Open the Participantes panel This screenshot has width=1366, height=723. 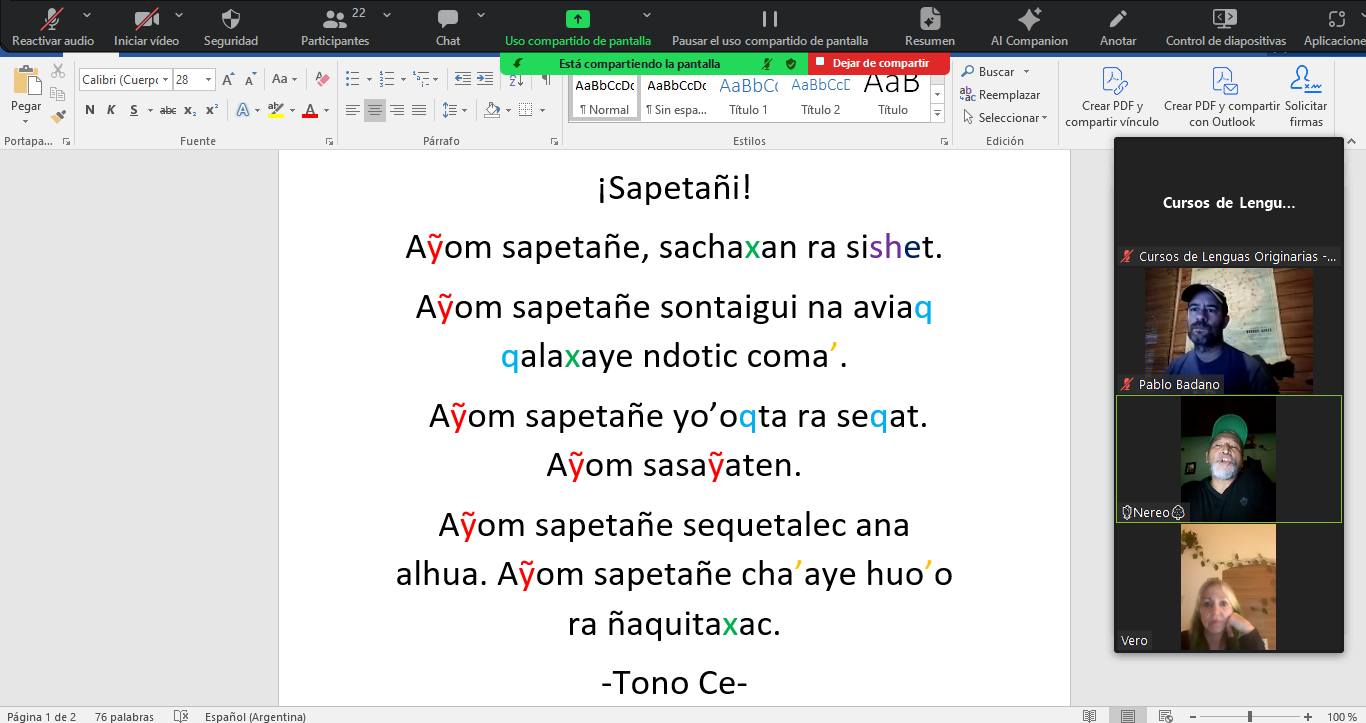pyautogui.click(x=335, y=27)
